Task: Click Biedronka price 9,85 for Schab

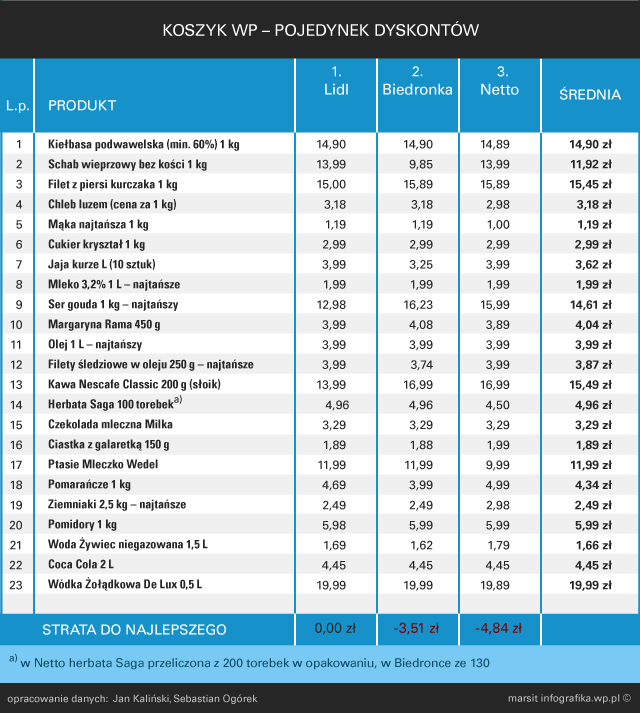Action: (x=421, y=164)
